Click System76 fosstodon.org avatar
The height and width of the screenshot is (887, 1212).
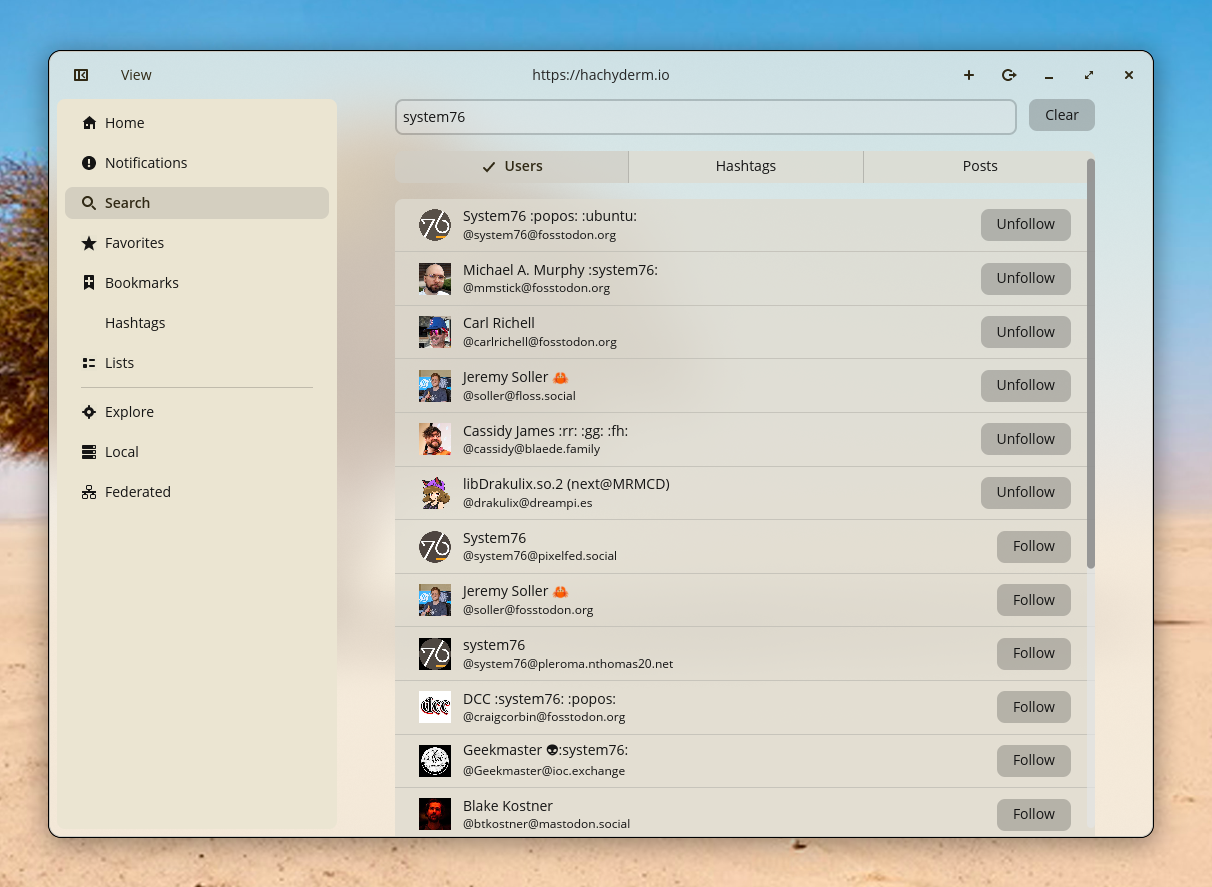435,225
